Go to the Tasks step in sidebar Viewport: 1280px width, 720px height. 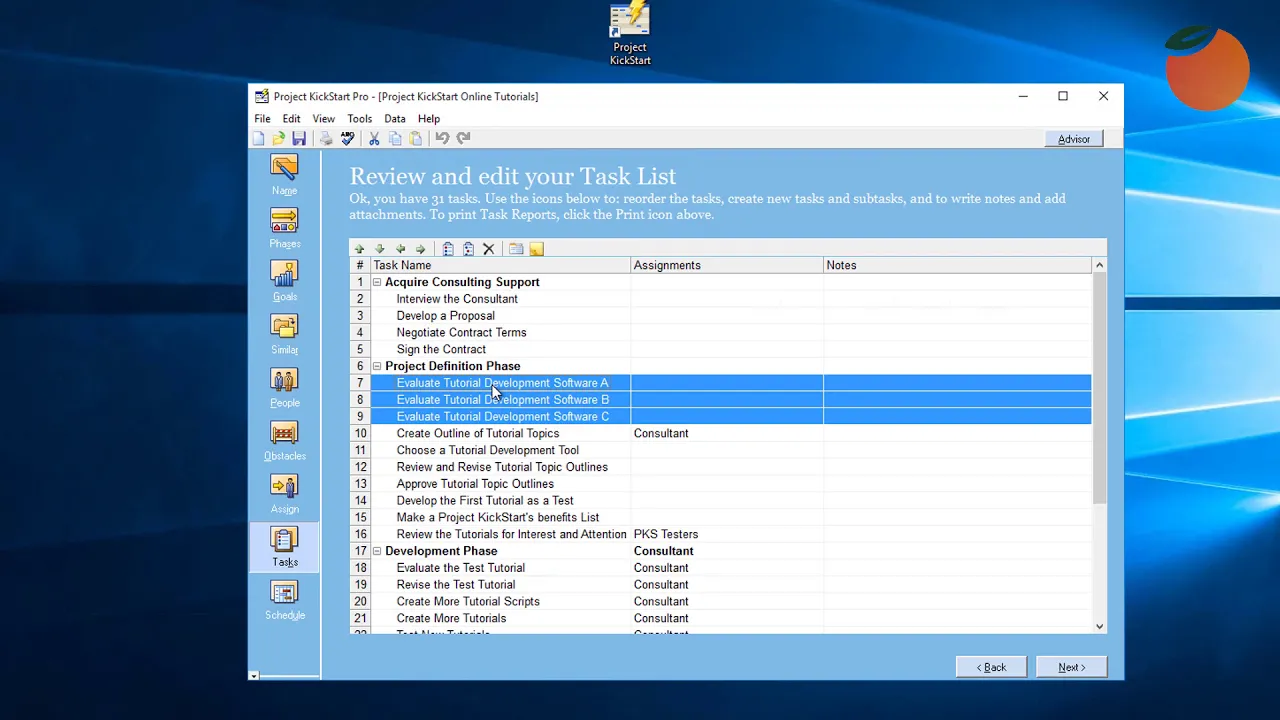click(x=284, y=547)
